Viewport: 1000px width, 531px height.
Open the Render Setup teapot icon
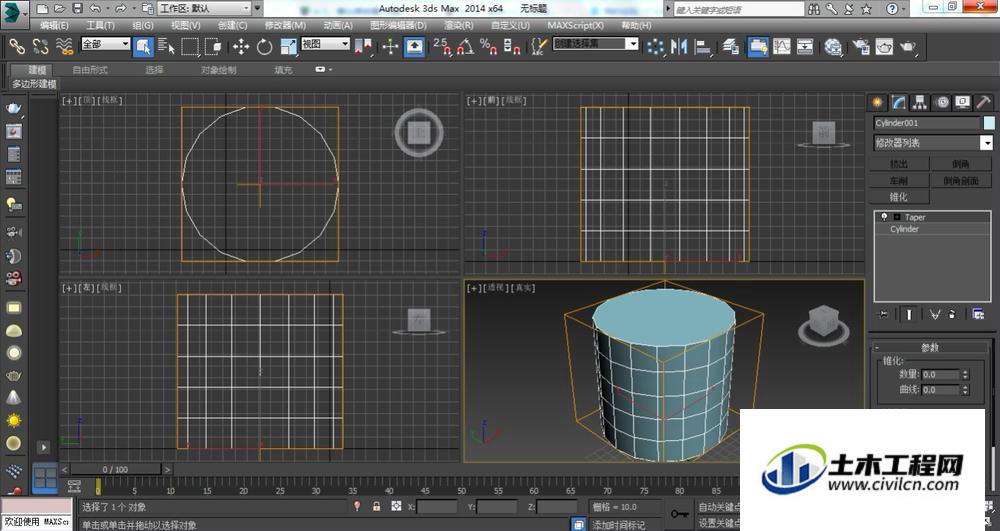coord(861,47)
